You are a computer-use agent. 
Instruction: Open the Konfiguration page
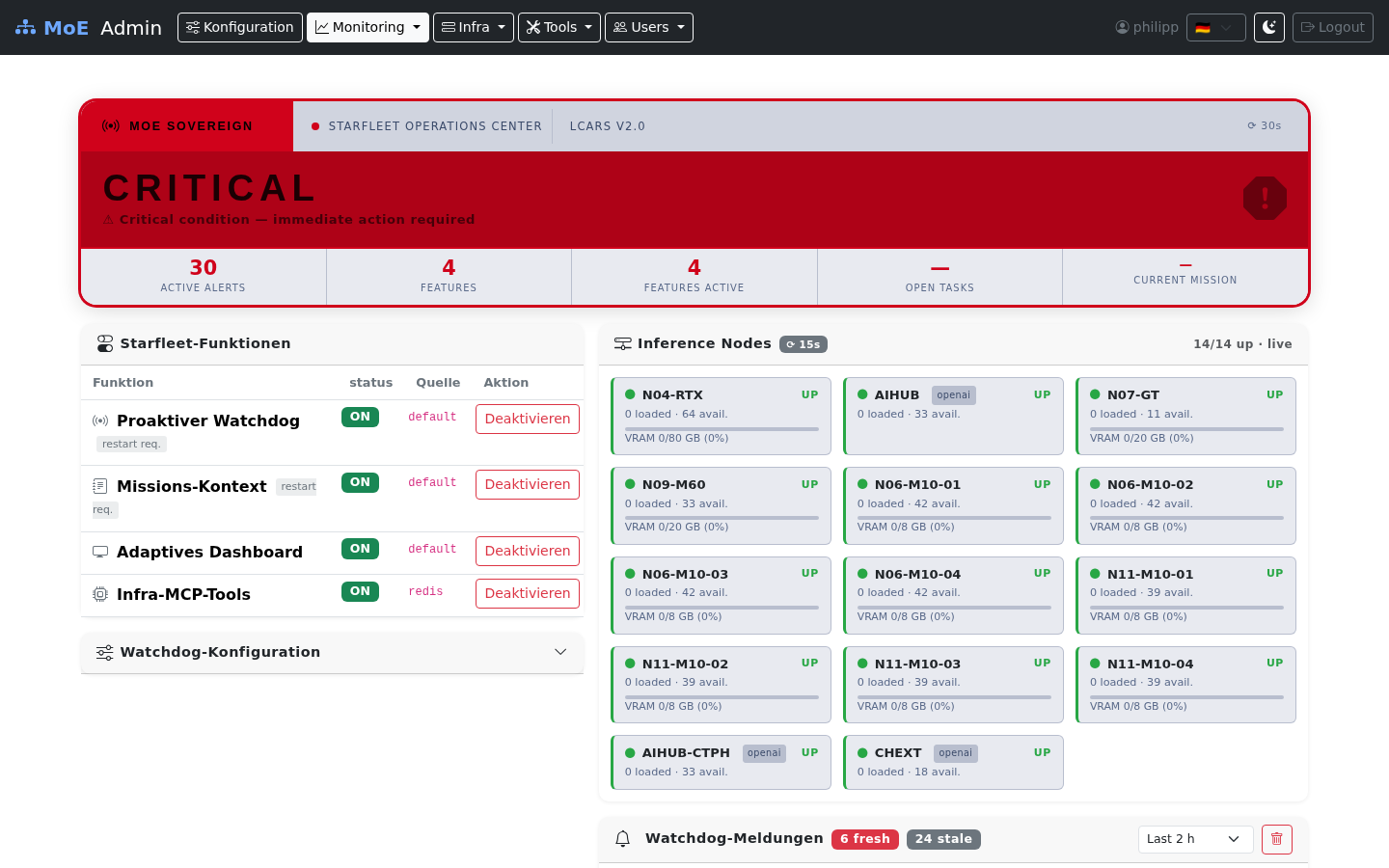click(x=240, y=27)
